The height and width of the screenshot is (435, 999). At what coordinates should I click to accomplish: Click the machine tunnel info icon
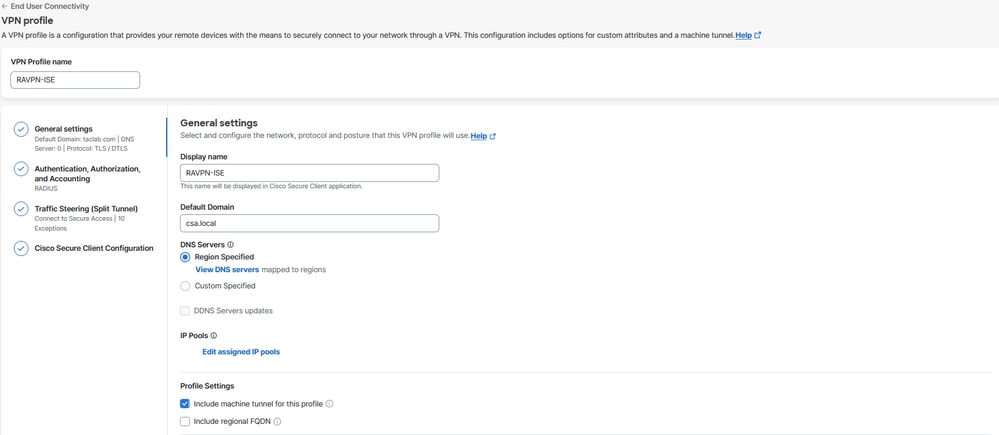coord(330,404)
